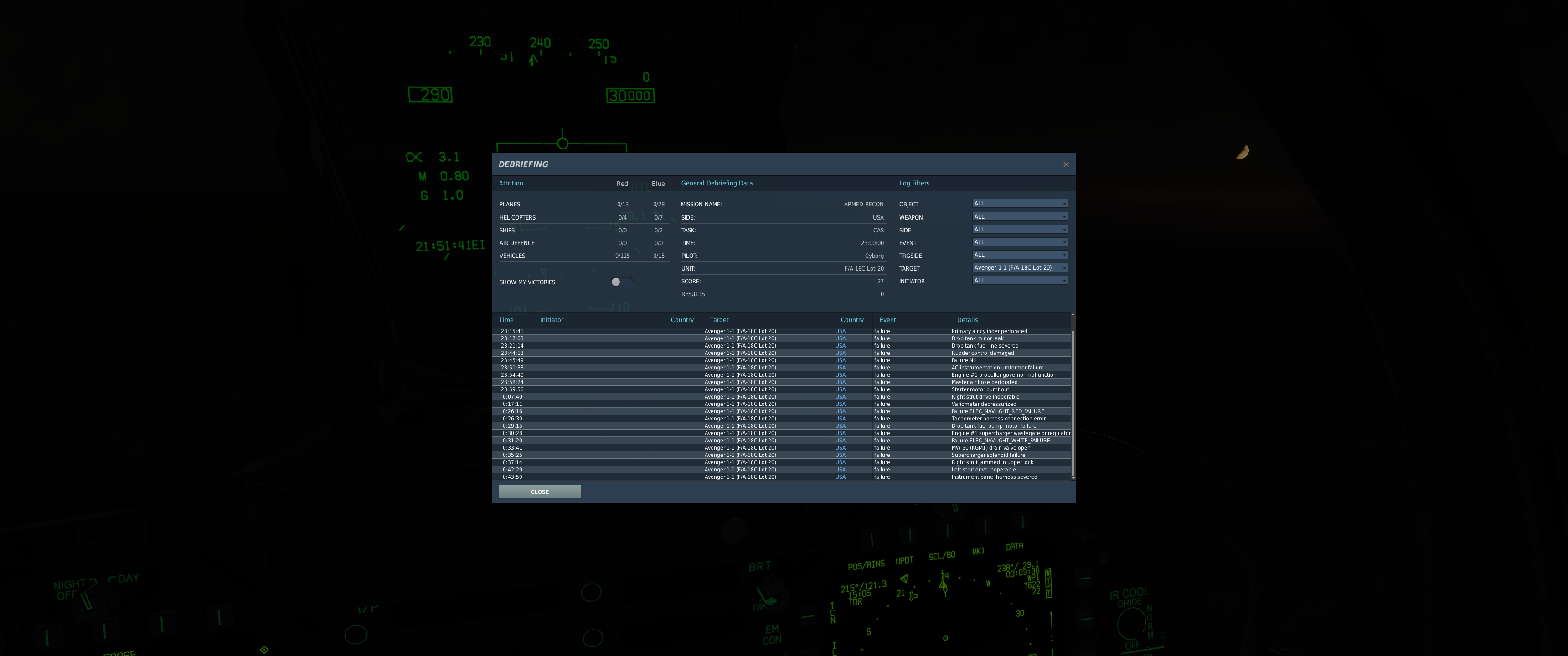Click the SCORE value 27
Viewport: 1568px width, 656px height.
coord(880,281)
